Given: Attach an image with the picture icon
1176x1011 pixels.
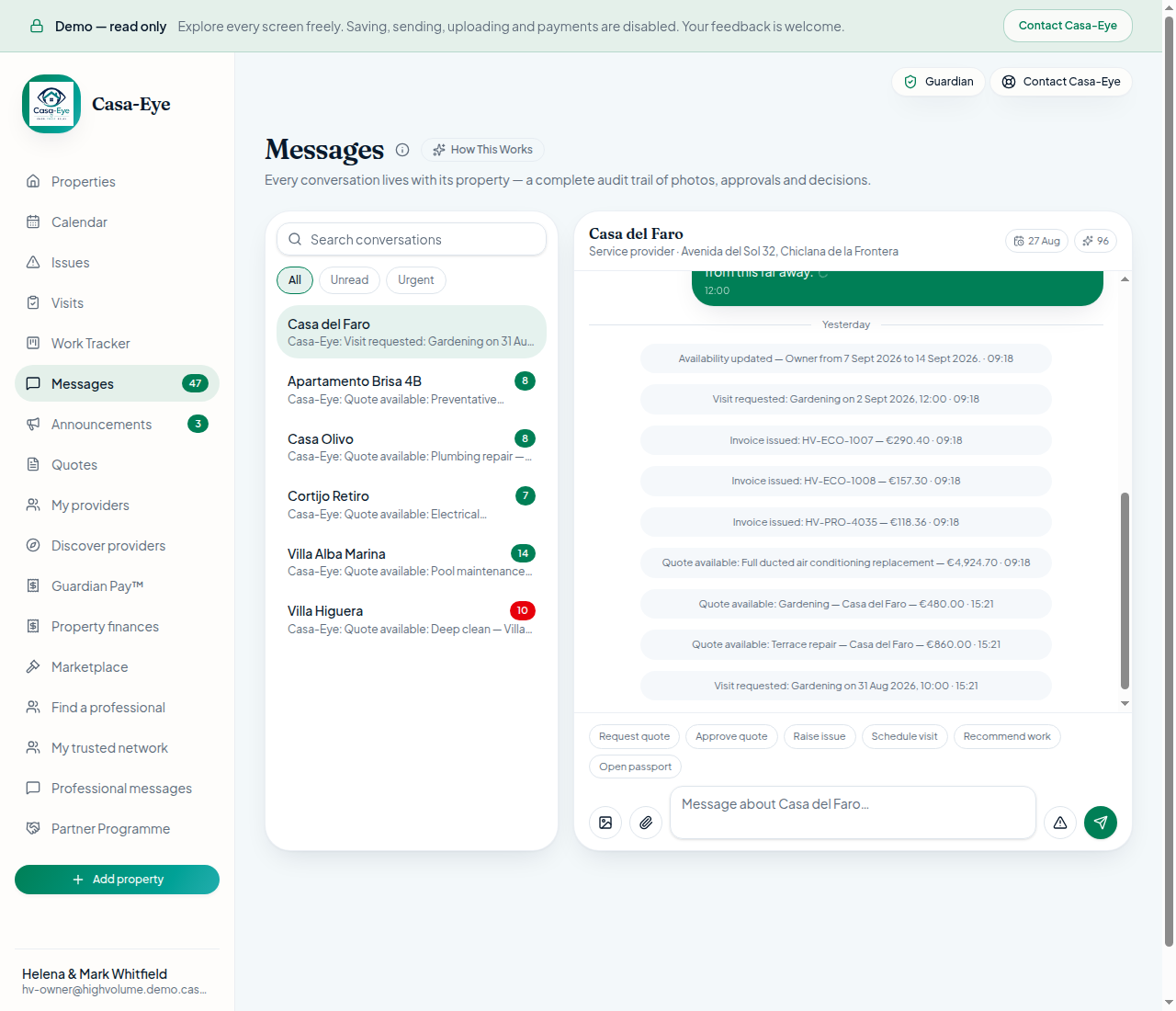Looking at the screenshot, I should (x=605, y=823).
